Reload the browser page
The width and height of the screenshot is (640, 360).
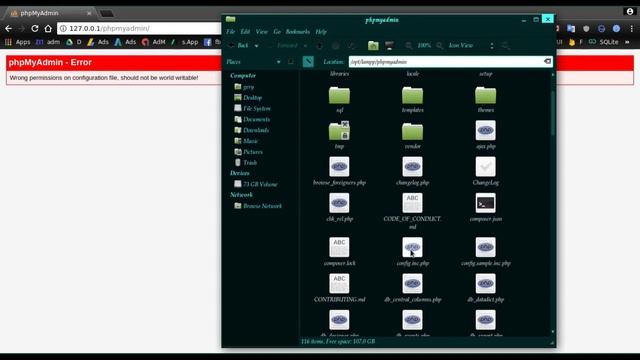35,29
